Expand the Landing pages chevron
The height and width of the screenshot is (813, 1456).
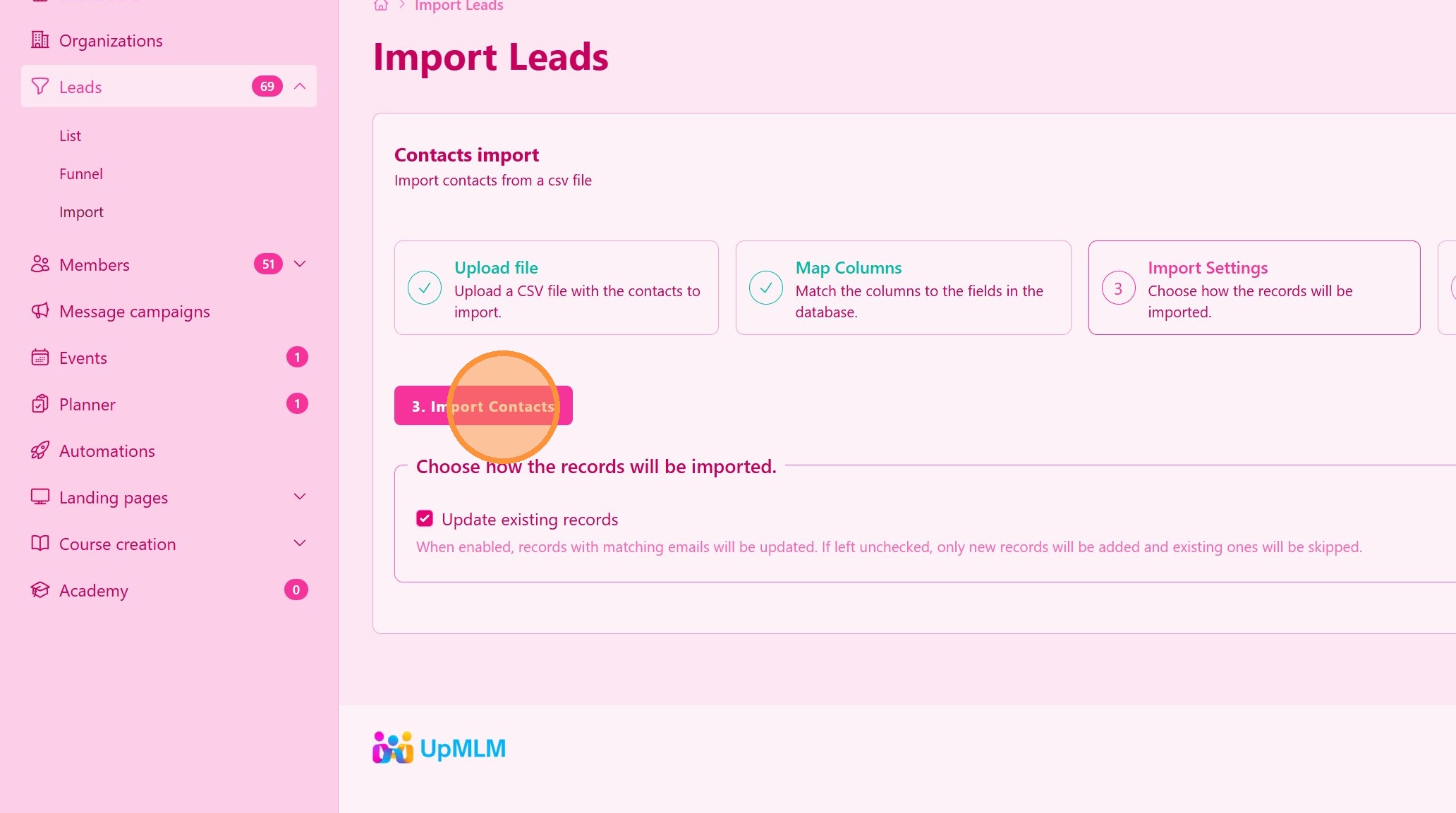pos(300,497)
